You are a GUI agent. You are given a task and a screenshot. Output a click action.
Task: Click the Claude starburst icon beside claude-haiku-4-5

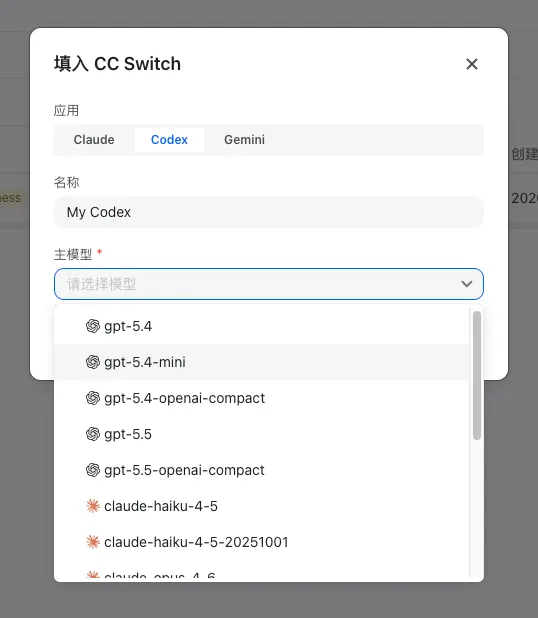coord(93,506)
